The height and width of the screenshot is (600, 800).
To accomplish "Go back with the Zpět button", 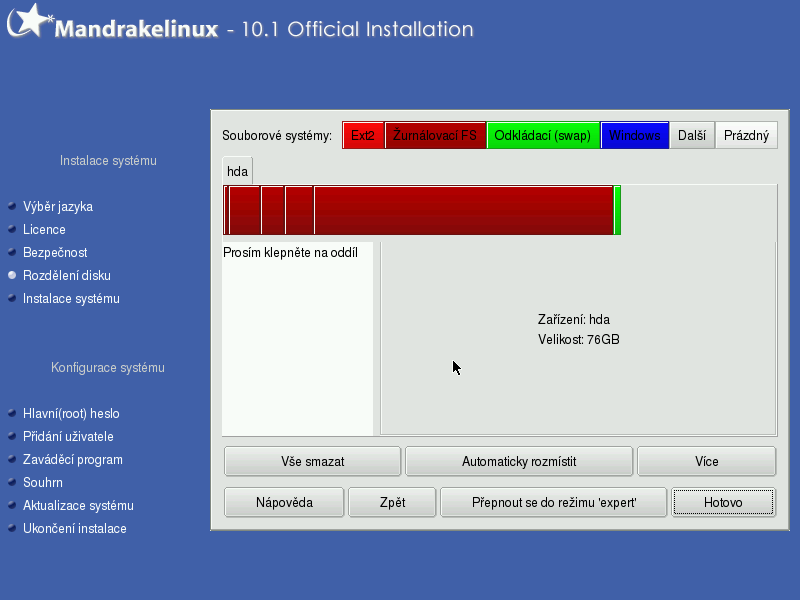I will pyautogui.click(x=392, y=503).
